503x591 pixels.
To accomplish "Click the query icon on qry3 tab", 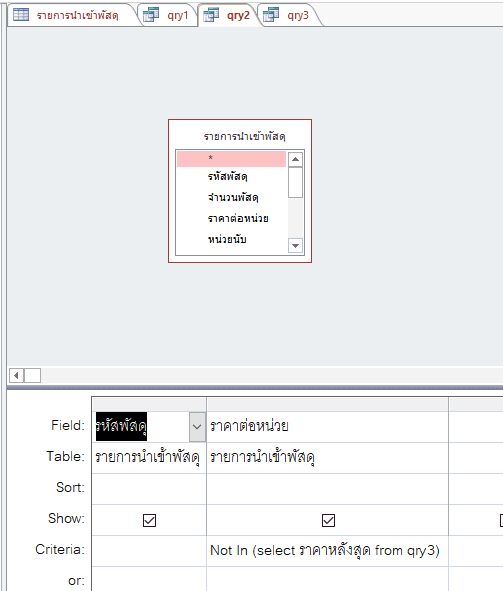I will click(271, 15).
